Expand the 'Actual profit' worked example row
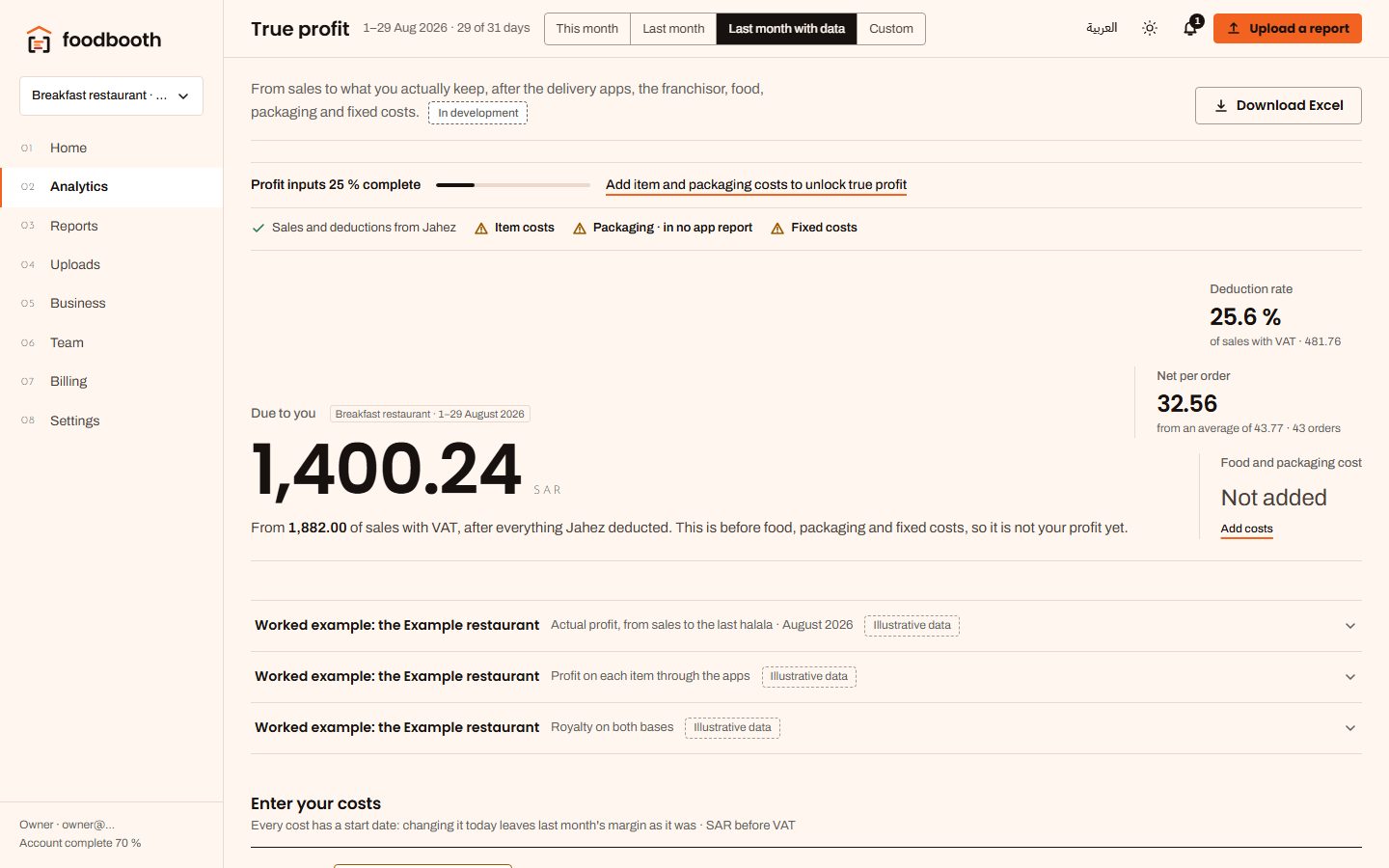Image resolution: width=1389 pixels, height=868 pixels. click(806, 626)
